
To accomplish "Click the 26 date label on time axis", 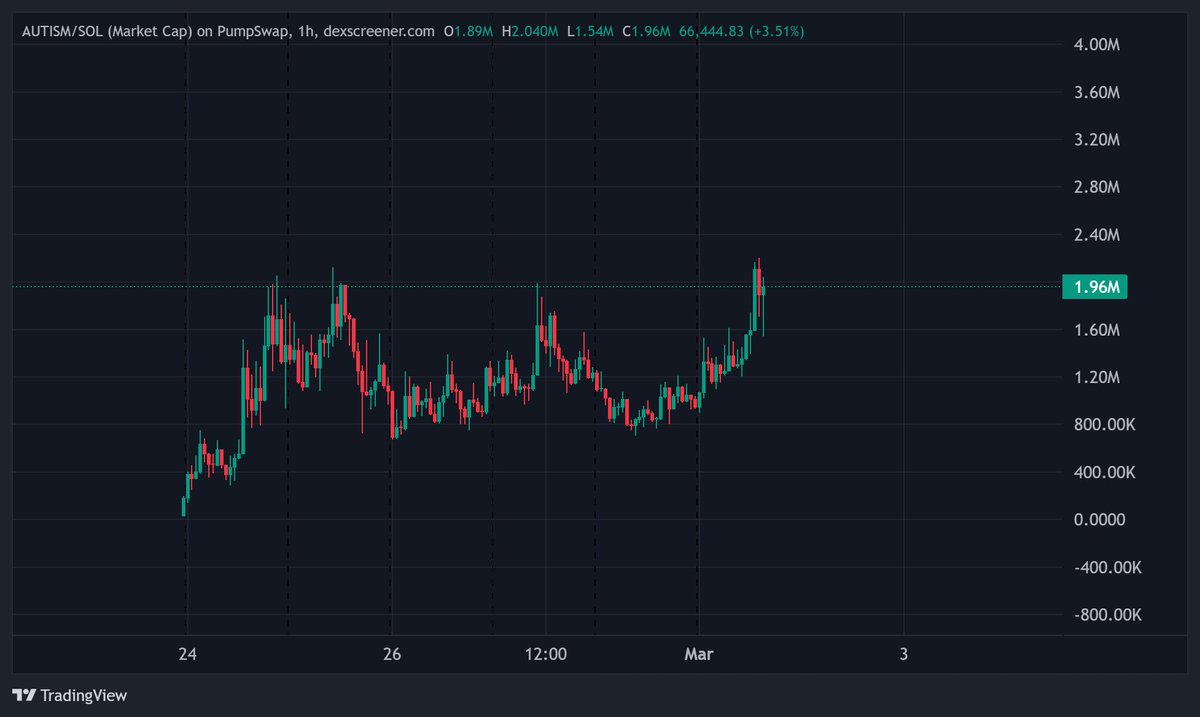I will click(391, 655).
